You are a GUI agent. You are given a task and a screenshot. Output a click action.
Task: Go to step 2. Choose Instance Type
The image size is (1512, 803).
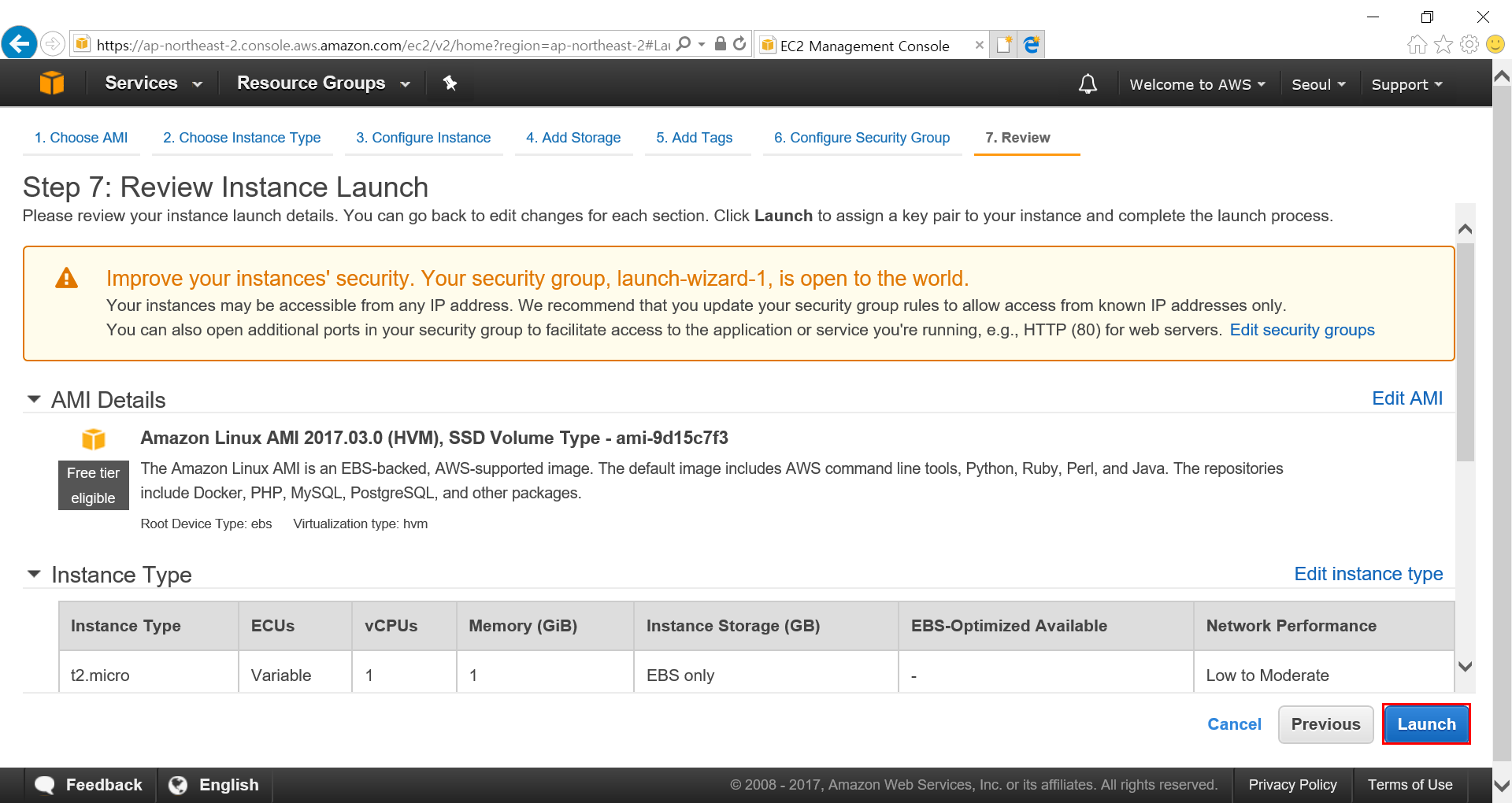coord(242,138)
